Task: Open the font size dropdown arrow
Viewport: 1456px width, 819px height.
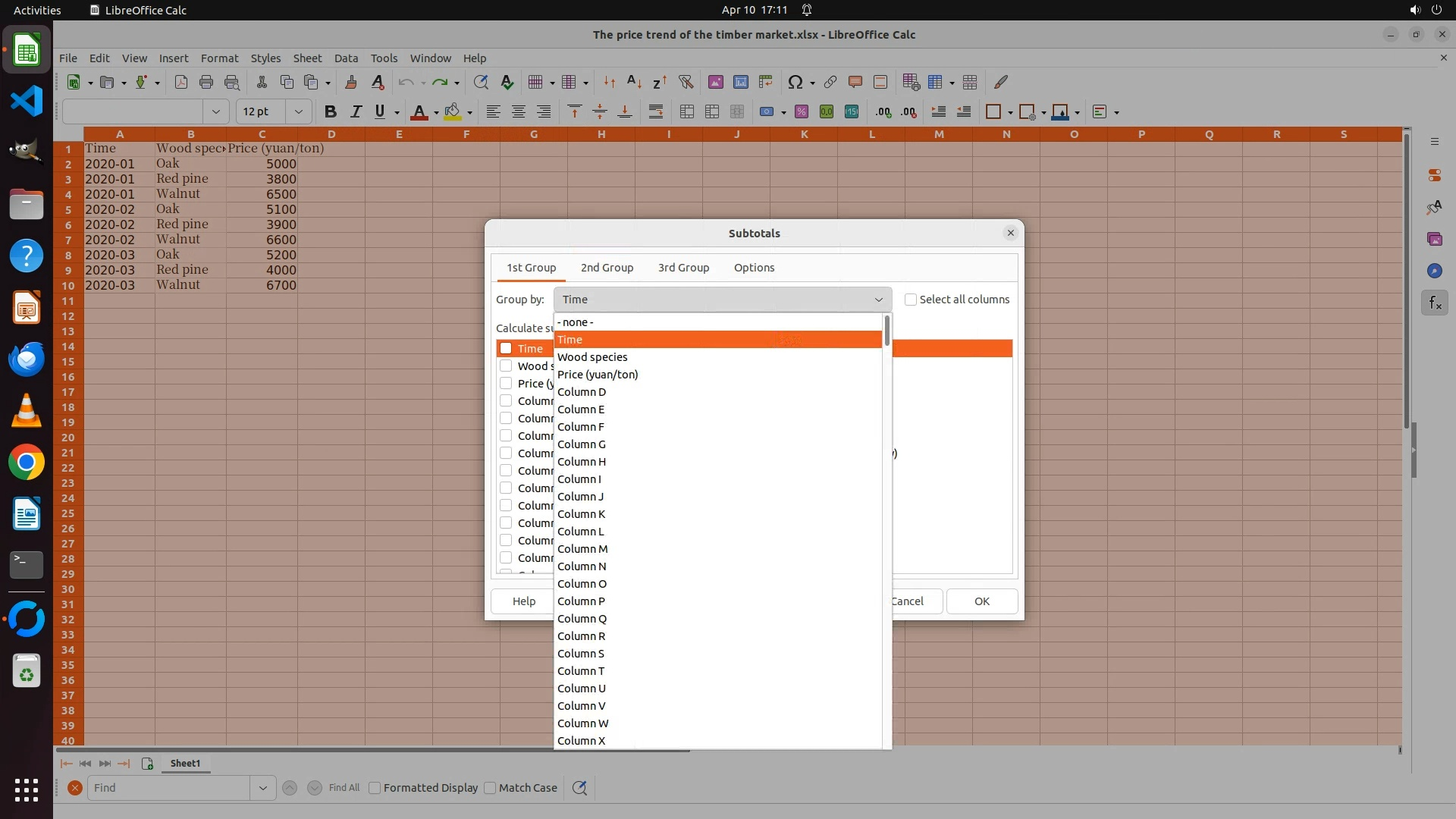Action: 299,112
